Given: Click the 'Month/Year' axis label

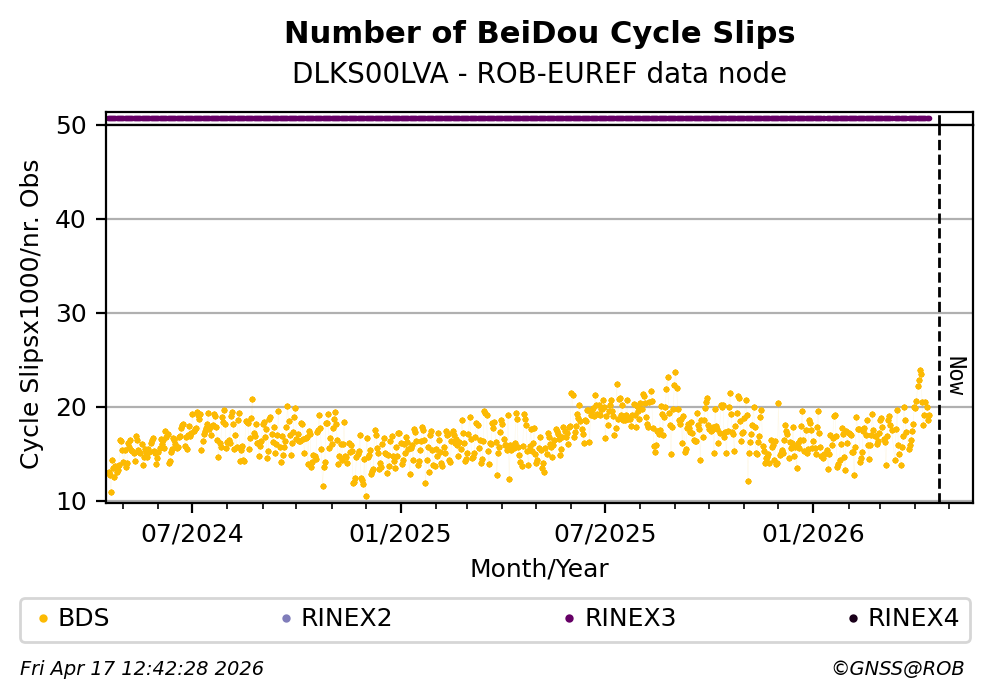Looking at the screenshot, I should click(539, 569).
